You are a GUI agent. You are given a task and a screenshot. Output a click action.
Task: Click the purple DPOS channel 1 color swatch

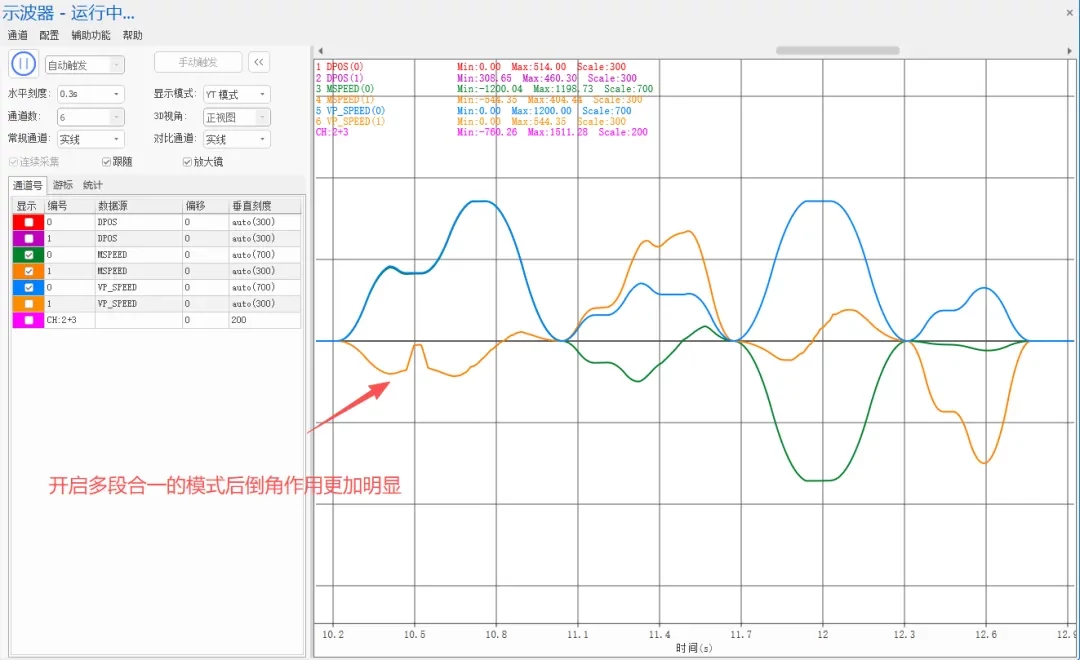[x=28, y=238]
